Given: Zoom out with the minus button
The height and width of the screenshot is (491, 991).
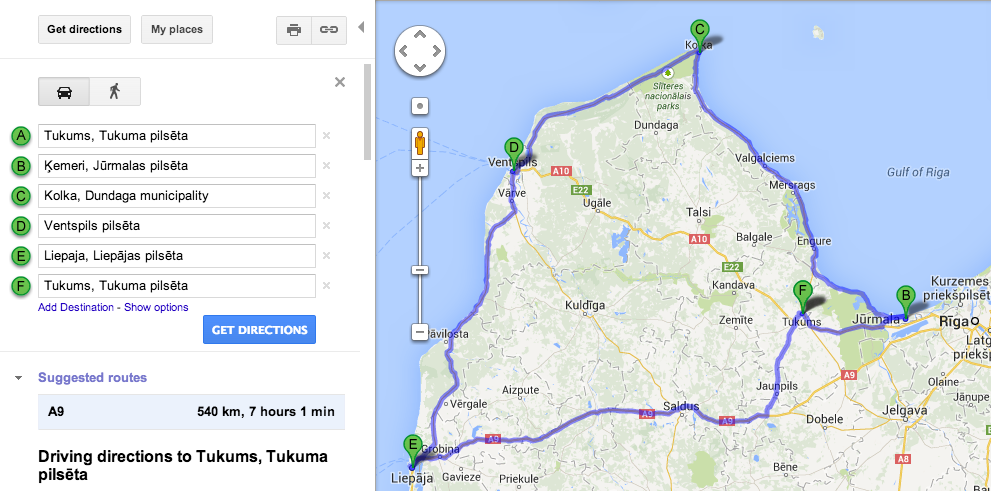Looking at the screenshot, I should (x=420, y=332).
